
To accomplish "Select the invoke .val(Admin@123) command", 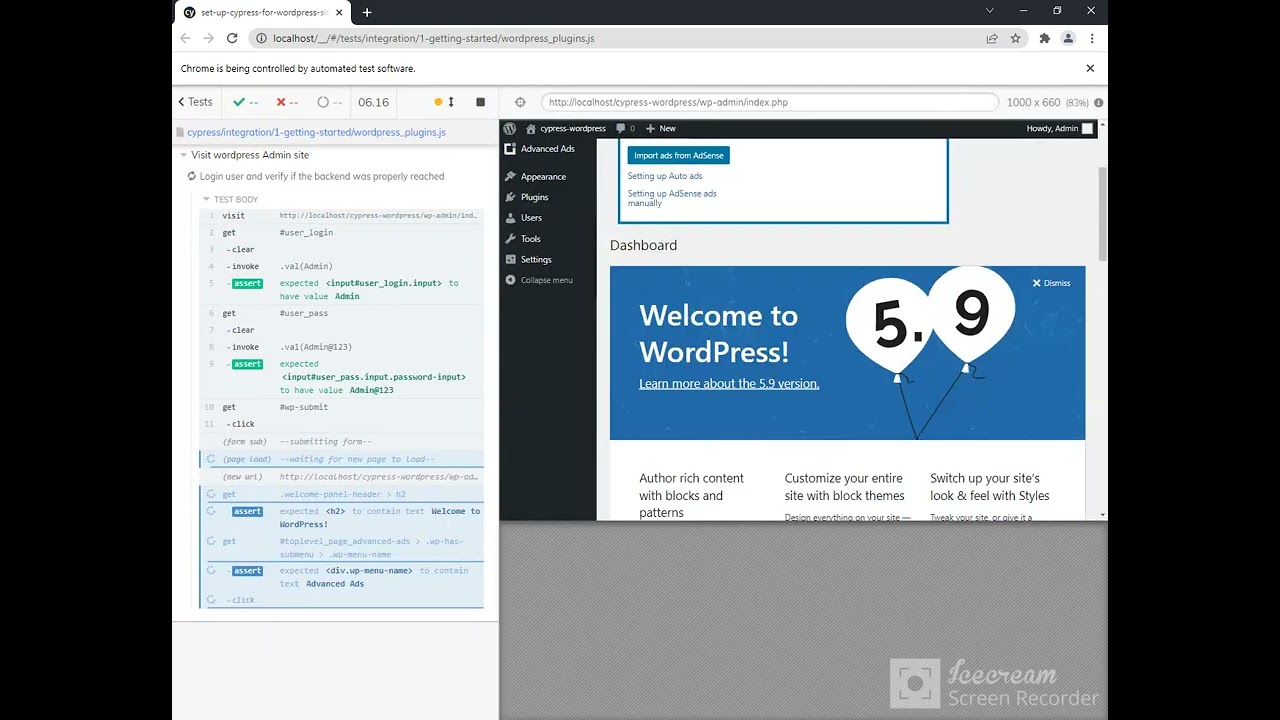I will [341, 347].
